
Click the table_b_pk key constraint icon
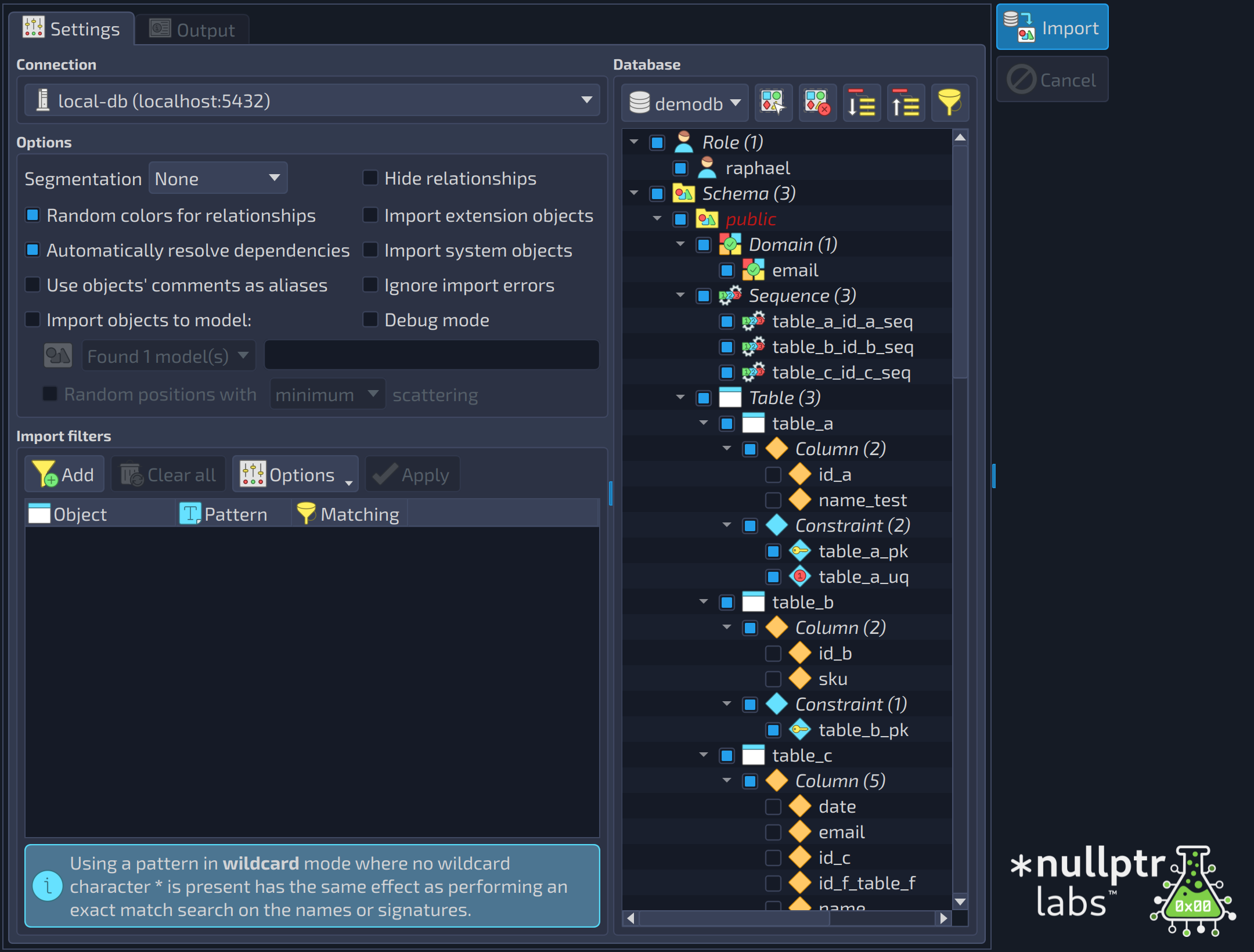[x=800, y=730]
